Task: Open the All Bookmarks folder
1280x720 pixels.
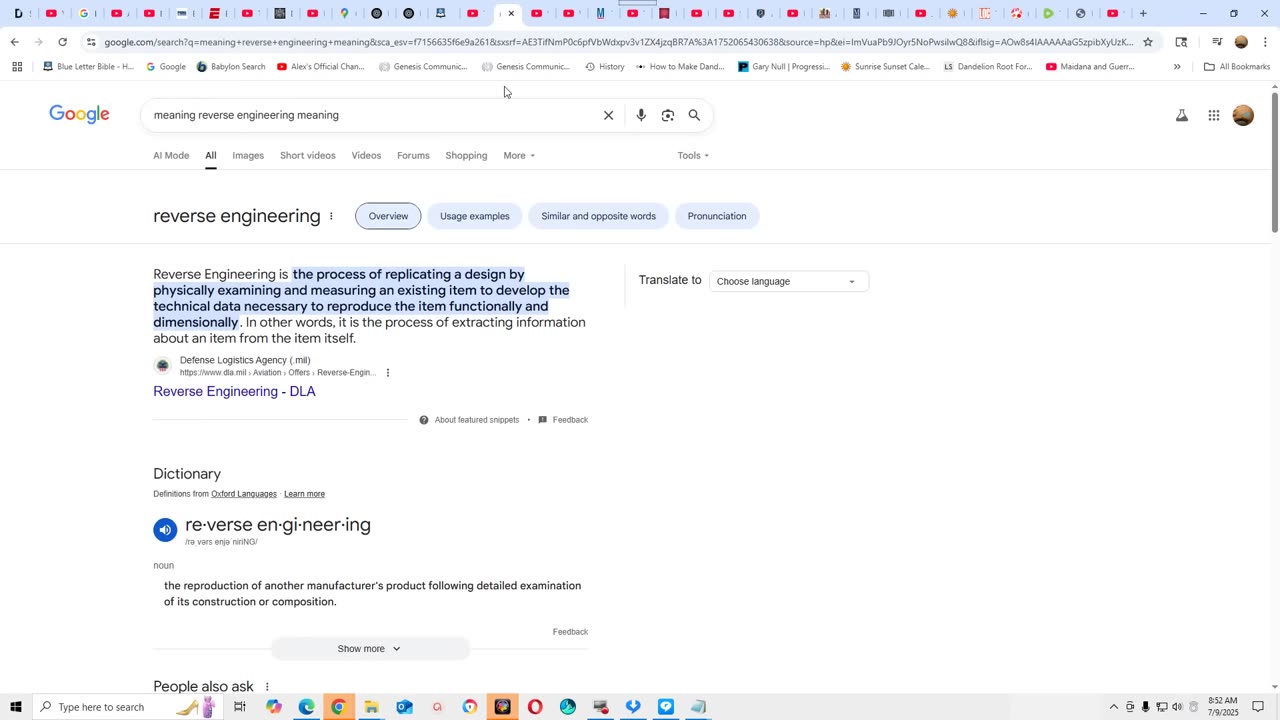Action: point(1237,67)
